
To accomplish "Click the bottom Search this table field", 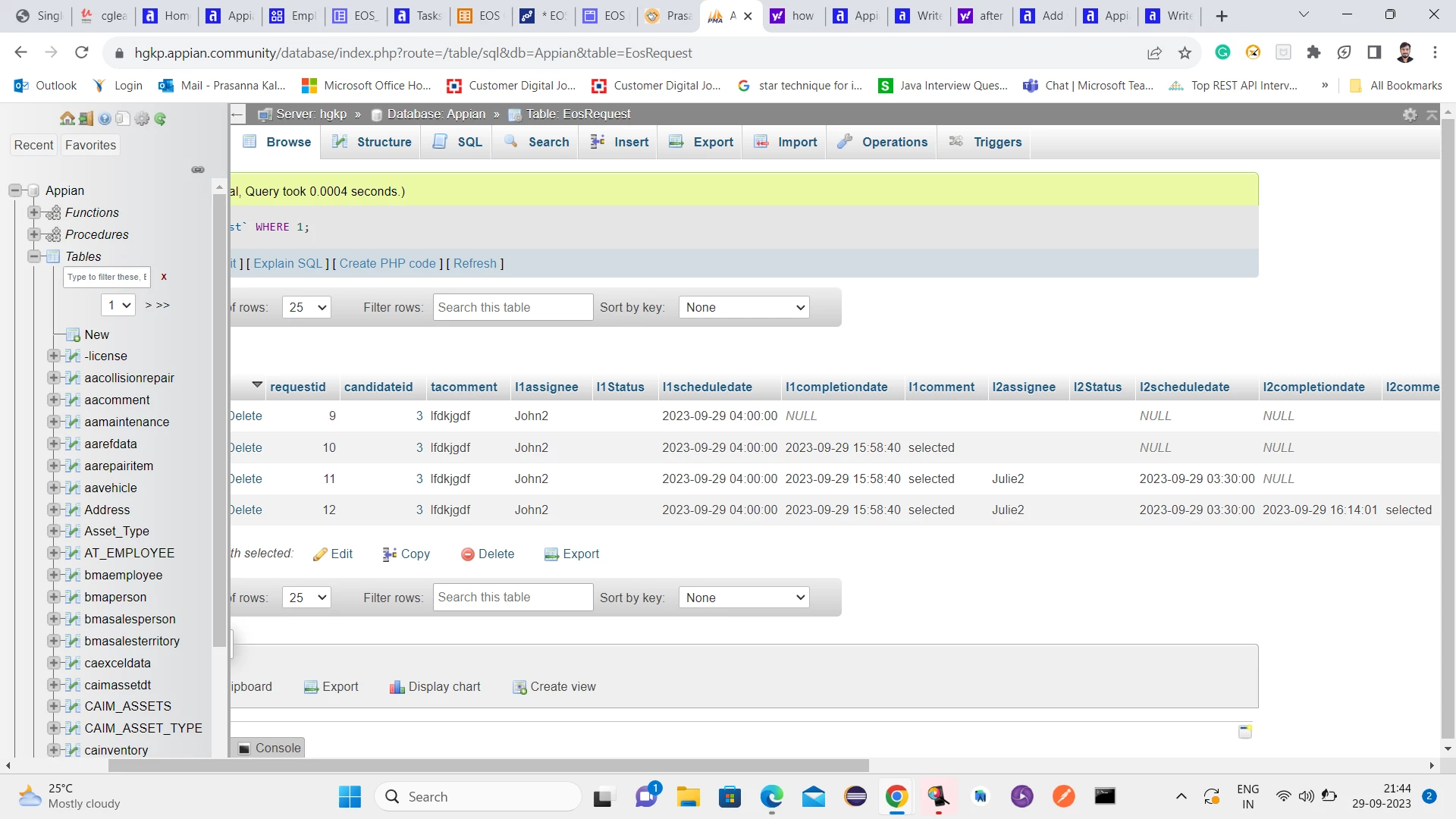I will point(513,598).
